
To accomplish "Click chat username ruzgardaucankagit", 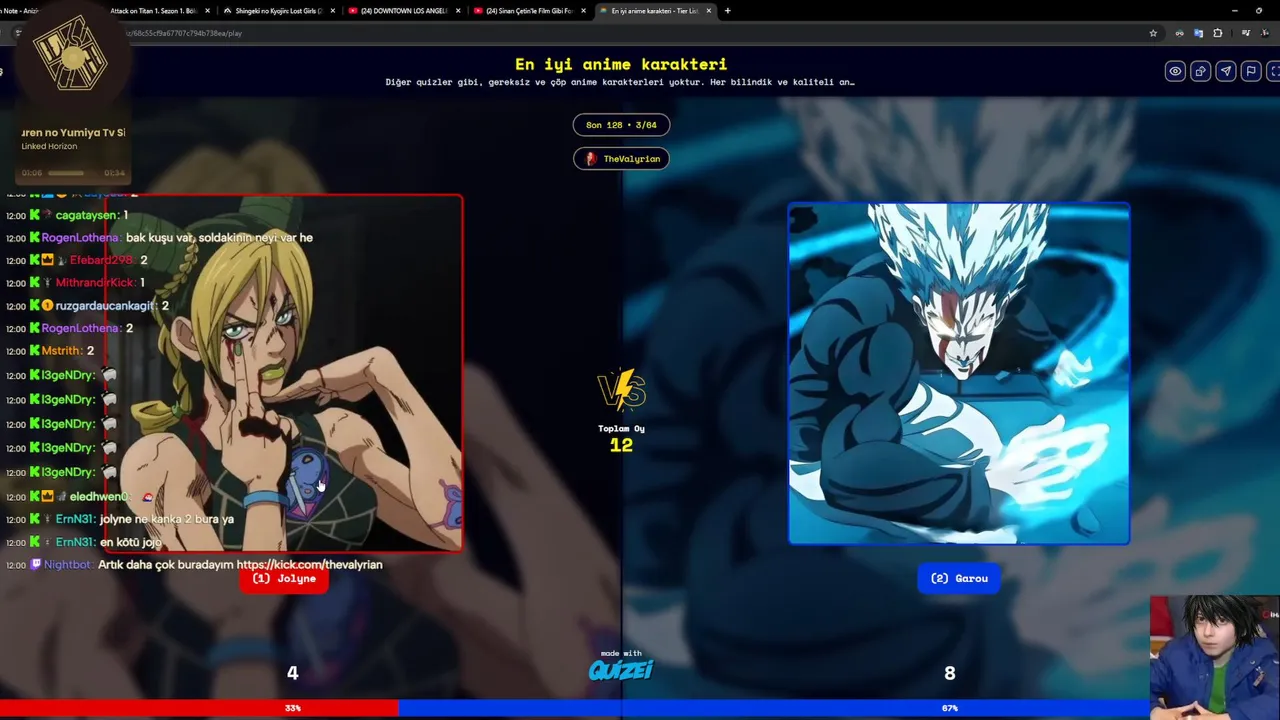I will [x=105, y=306].
